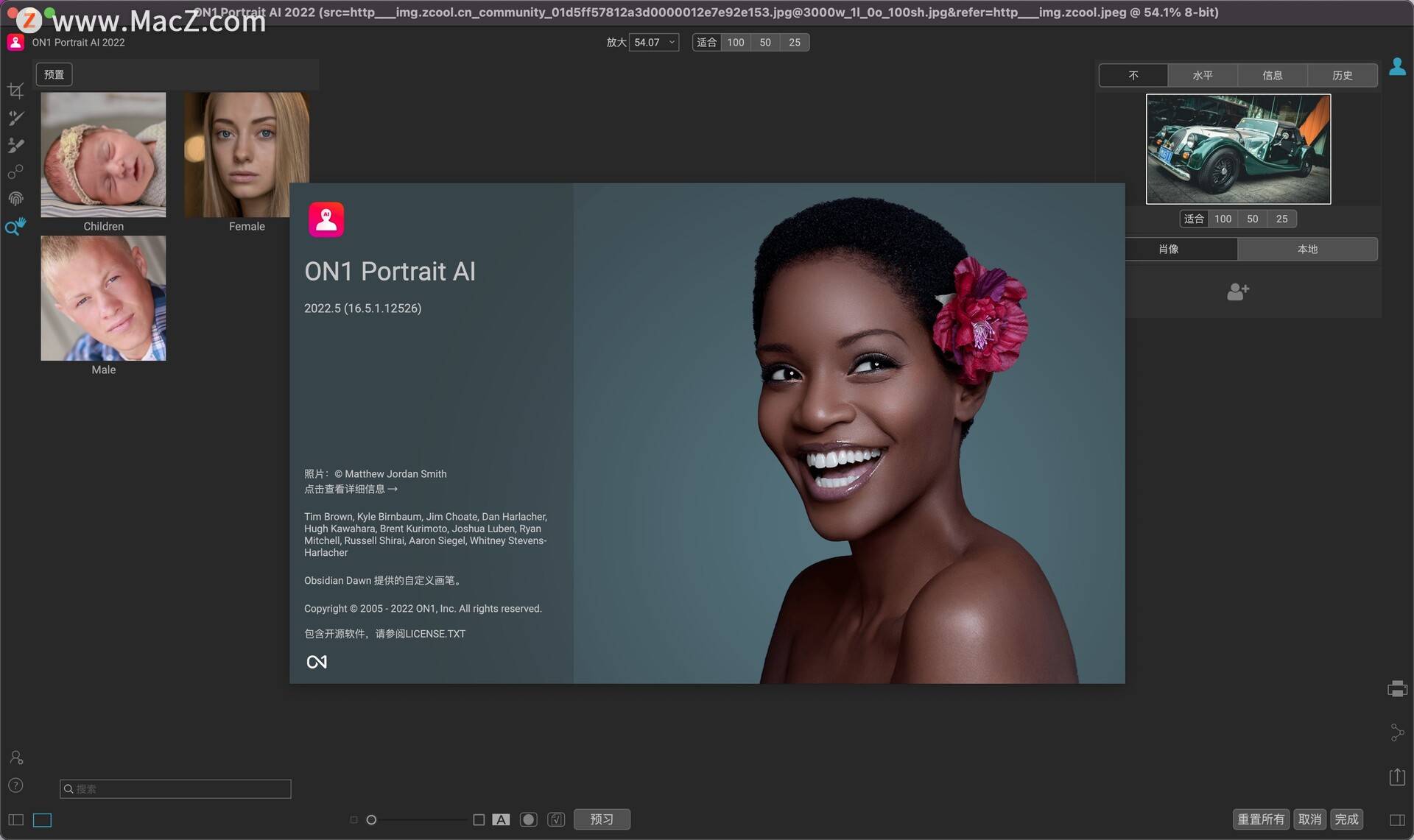Image resolution: width=1414 pixels, height=840 pixels.
Task: Click 'Copyright © 2005 - 2022 ON1, Inc.' text
Action: tap(380, 609)
